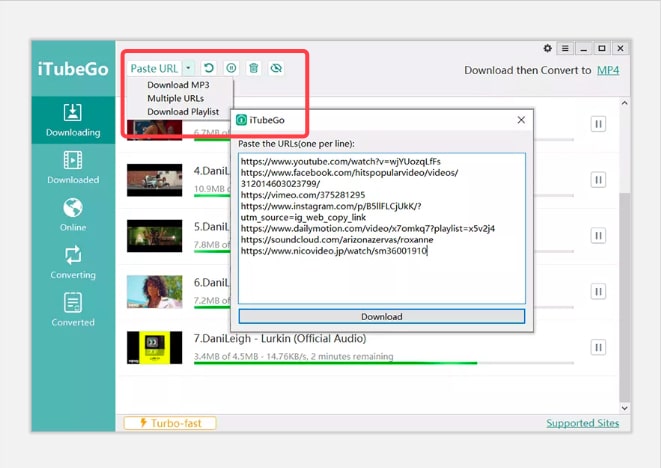This screenshot has height=468, width=661.
Task: Select 7.DaniLeigh - Lurkin title text
Action: (x=280, y=339)
